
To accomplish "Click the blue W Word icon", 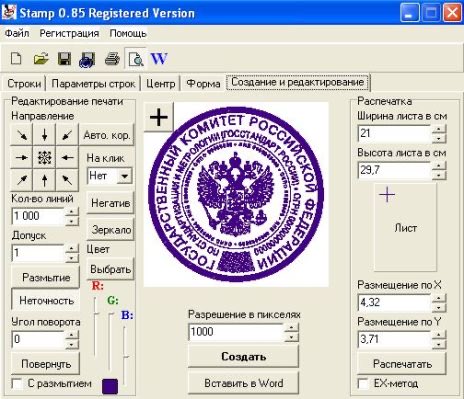I will click(159, 59).
